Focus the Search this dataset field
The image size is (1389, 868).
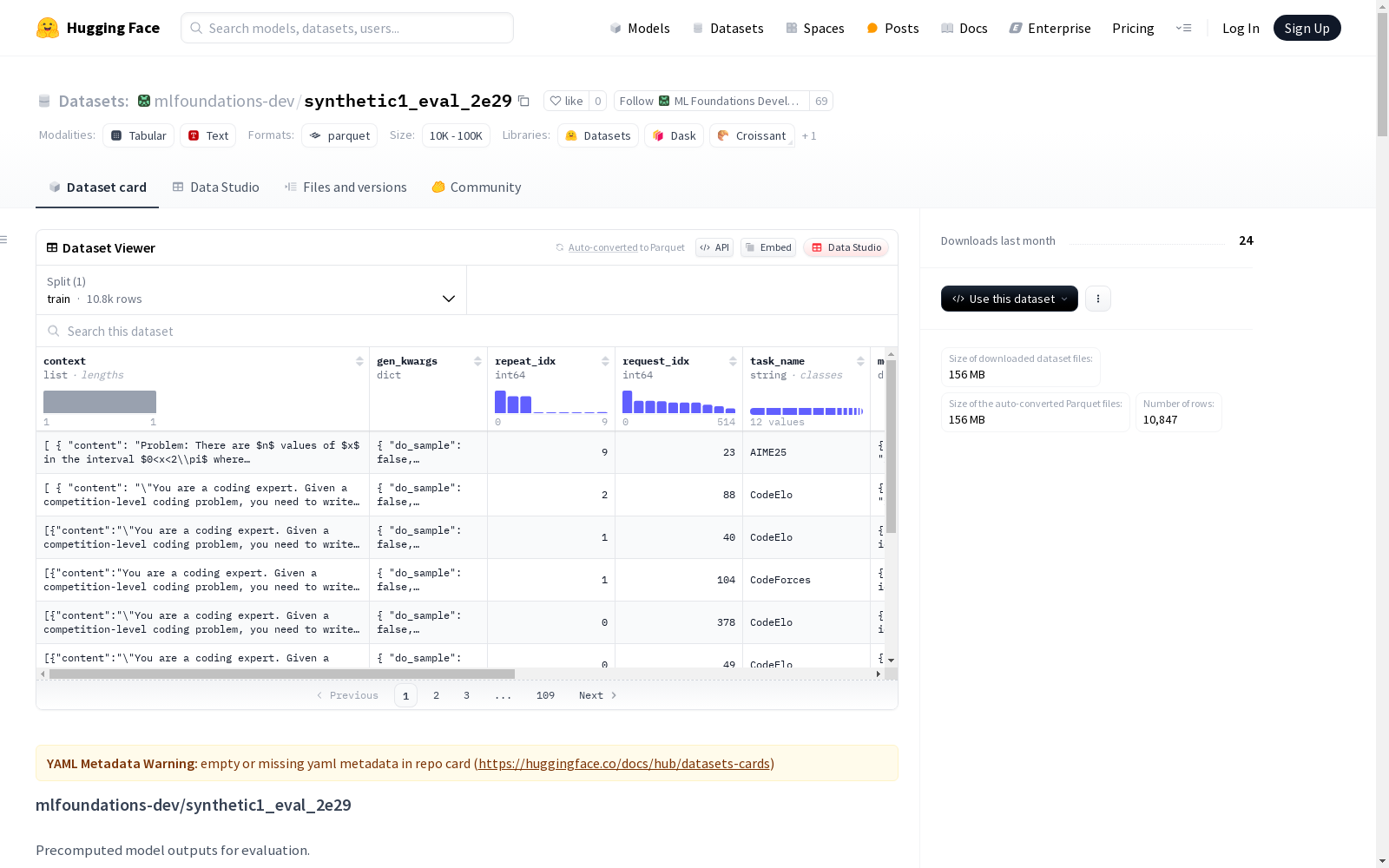467,331
